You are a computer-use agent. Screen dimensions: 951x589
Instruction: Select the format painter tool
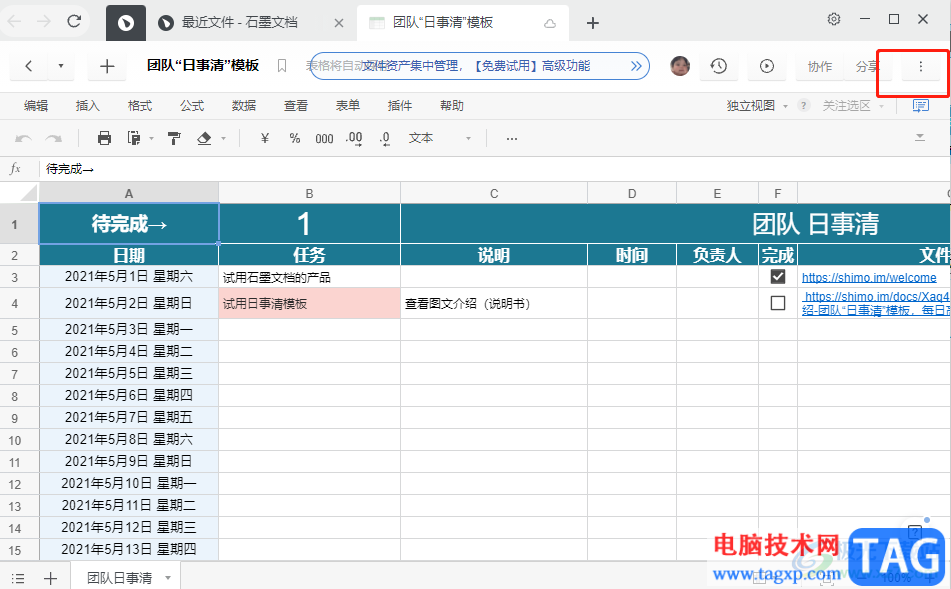point(174,138)
